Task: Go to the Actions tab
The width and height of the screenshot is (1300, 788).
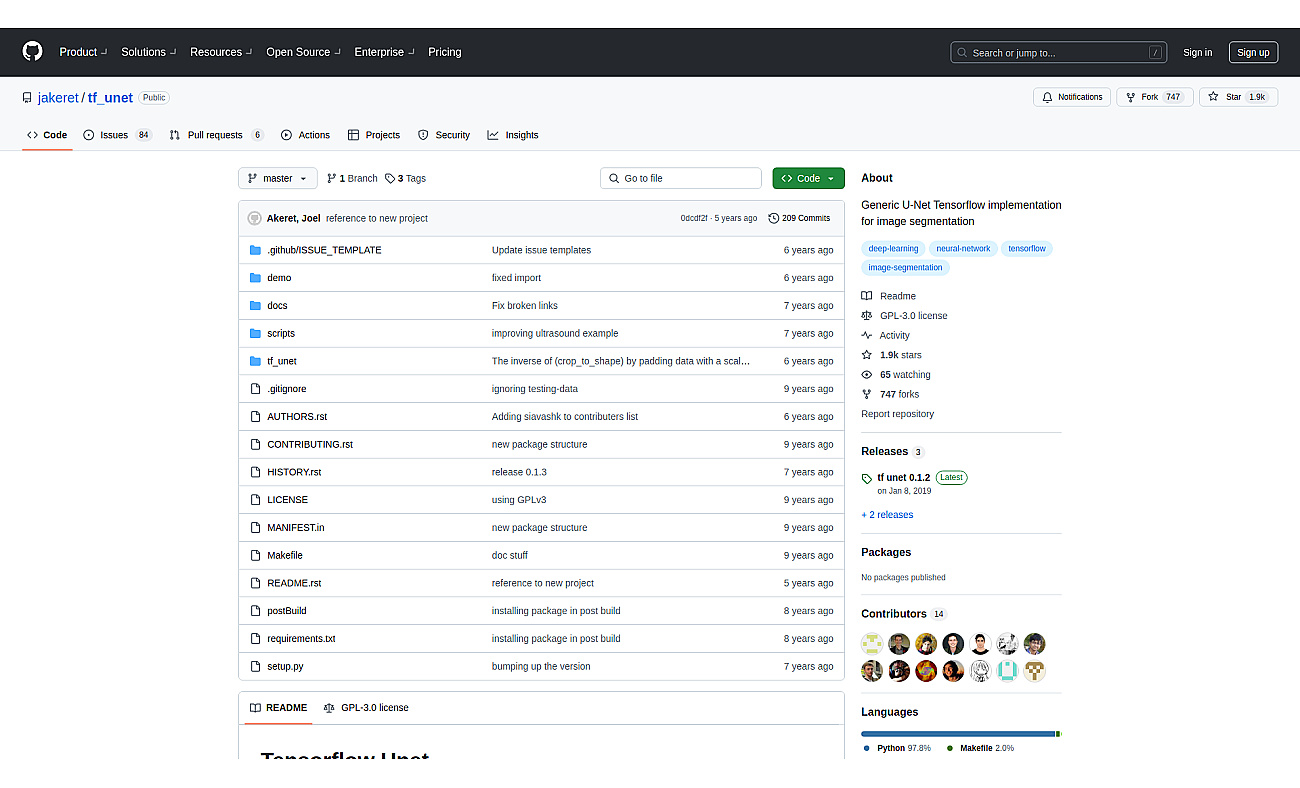Action: 305,135
